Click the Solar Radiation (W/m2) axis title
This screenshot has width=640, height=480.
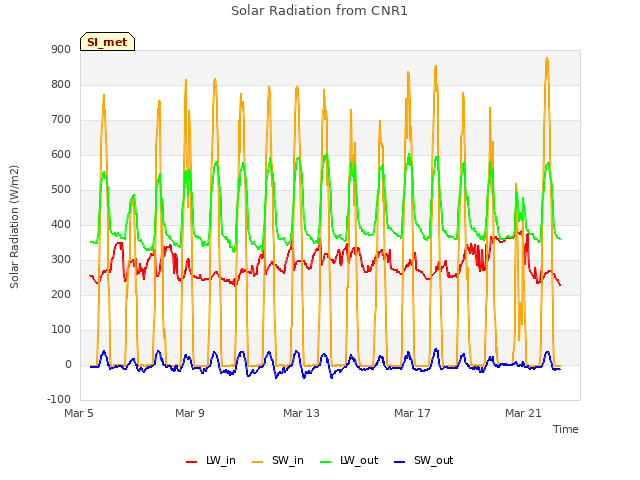(x=14, y=227)
